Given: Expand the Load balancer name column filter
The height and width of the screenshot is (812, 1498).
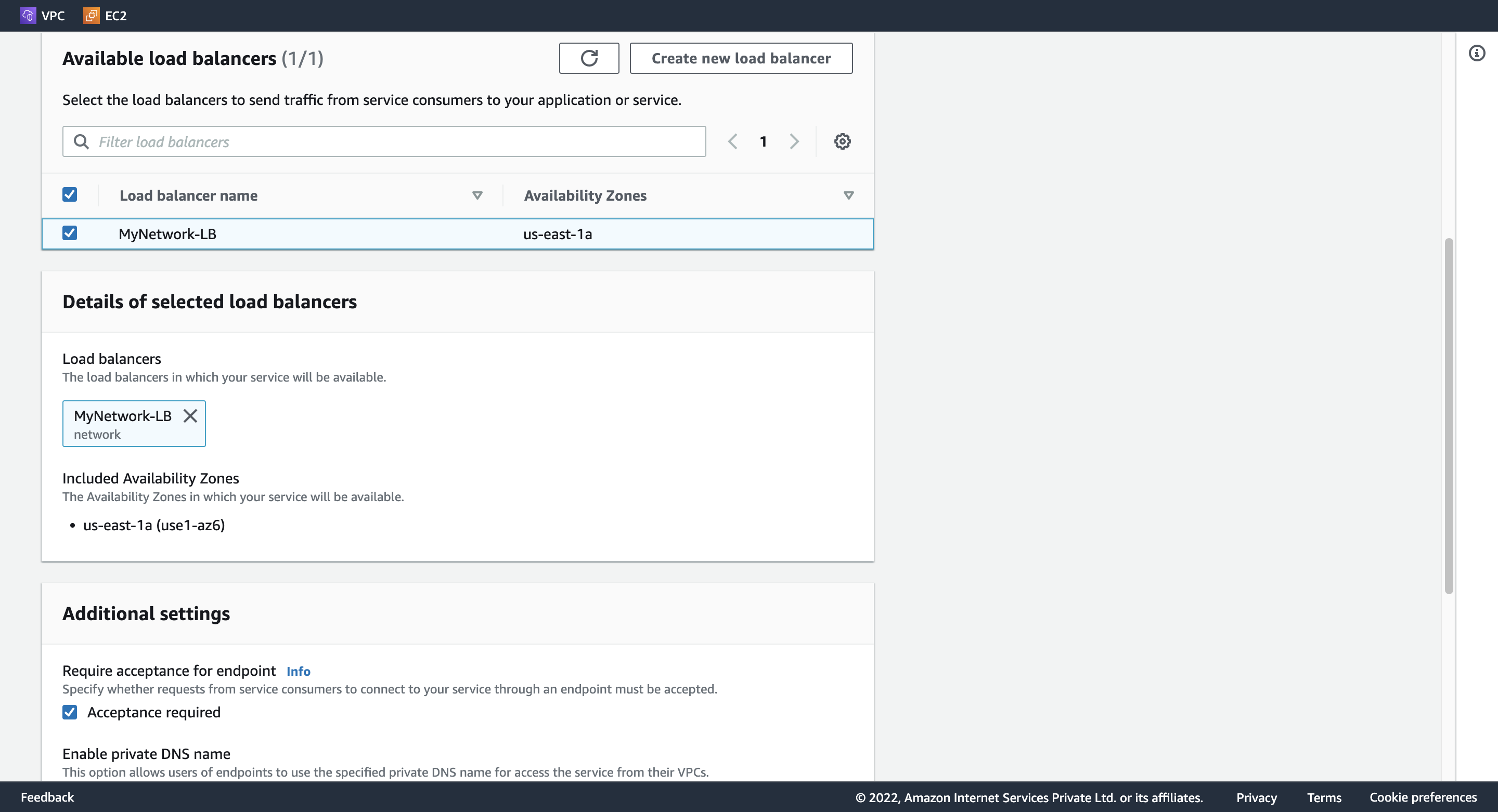Looking at the screenshot, I should (477, 195).
